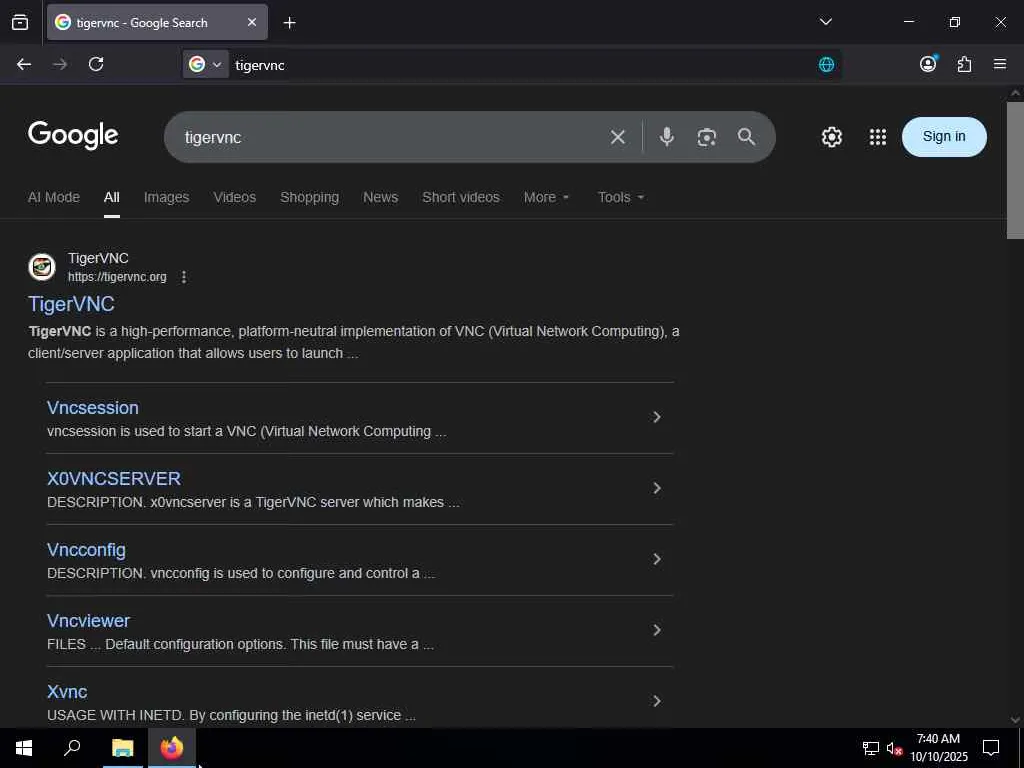Click chevron on Vncviewer row
This screenshot has width=1024, height=768.
pyautogui.click(x=657, y=630)
